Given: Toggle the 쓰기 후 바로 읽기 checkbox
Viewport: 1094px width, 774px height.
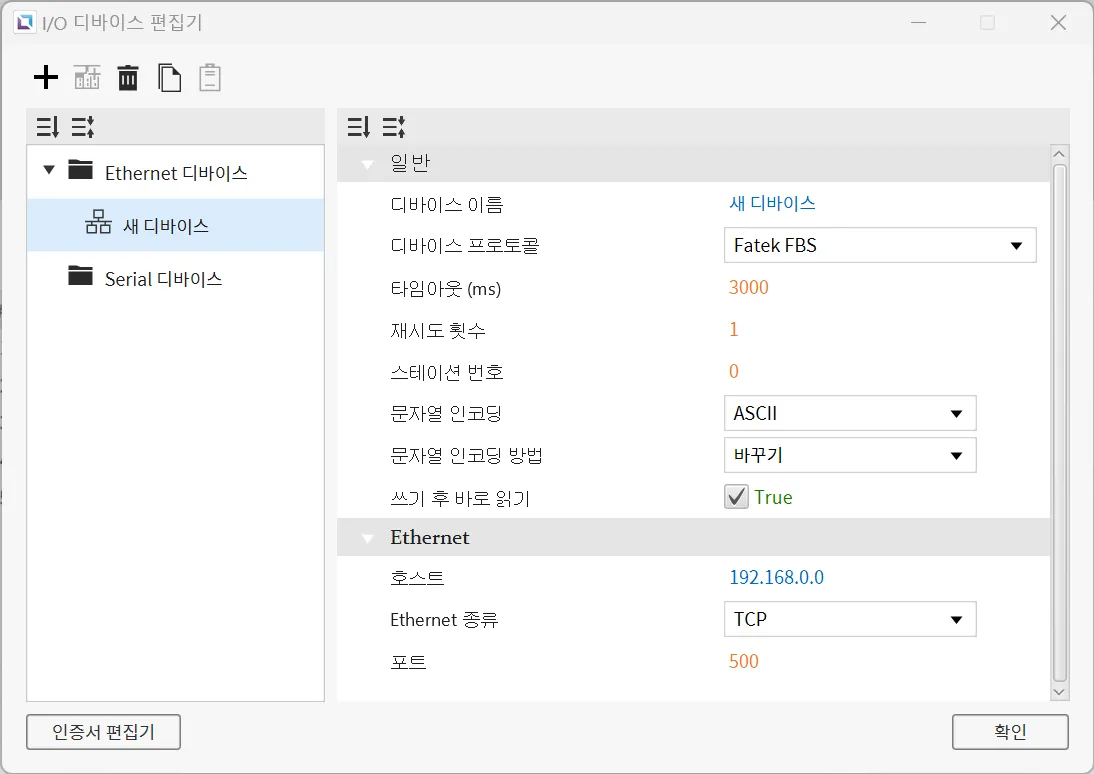Looking at the screenshot, I should (x=737, y=497).
